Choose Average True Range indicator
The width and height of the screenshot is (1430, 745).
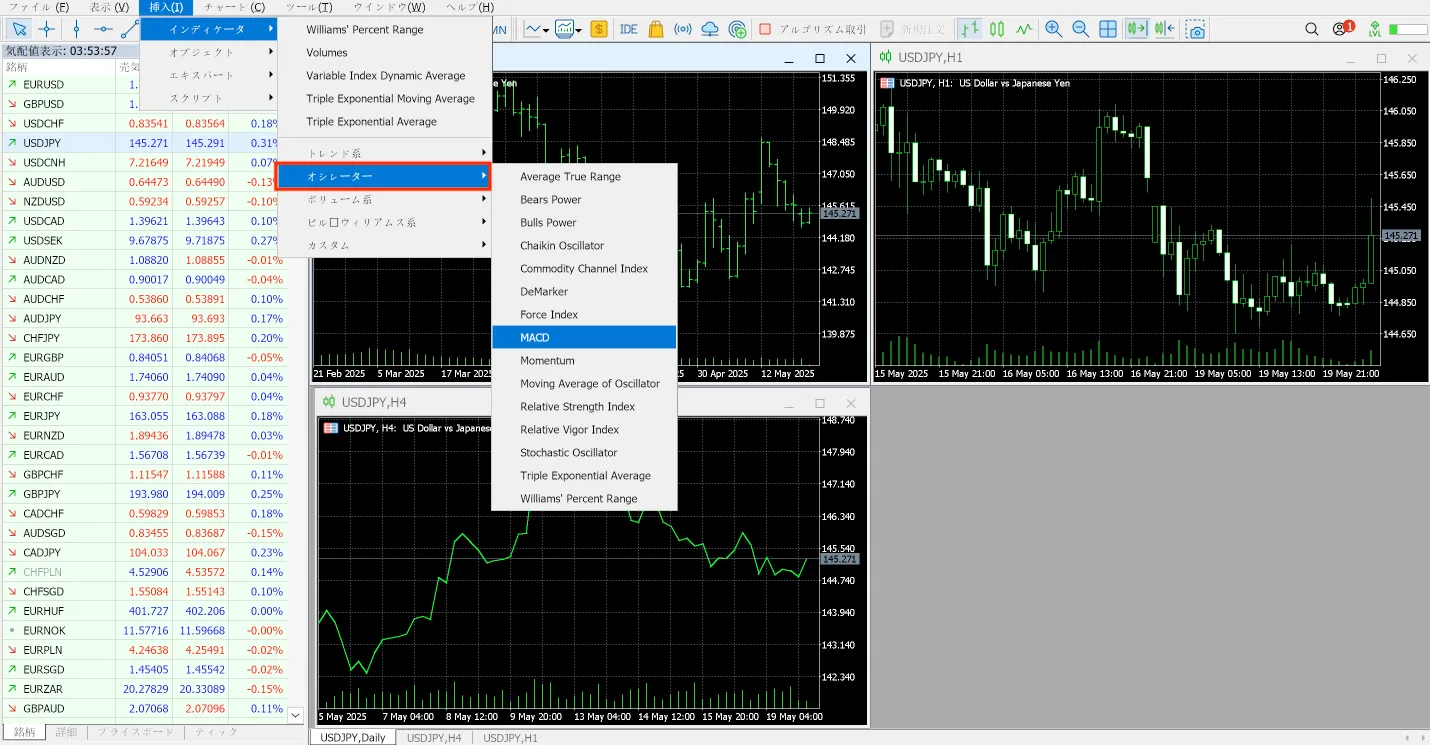click(x=584, y=176)
